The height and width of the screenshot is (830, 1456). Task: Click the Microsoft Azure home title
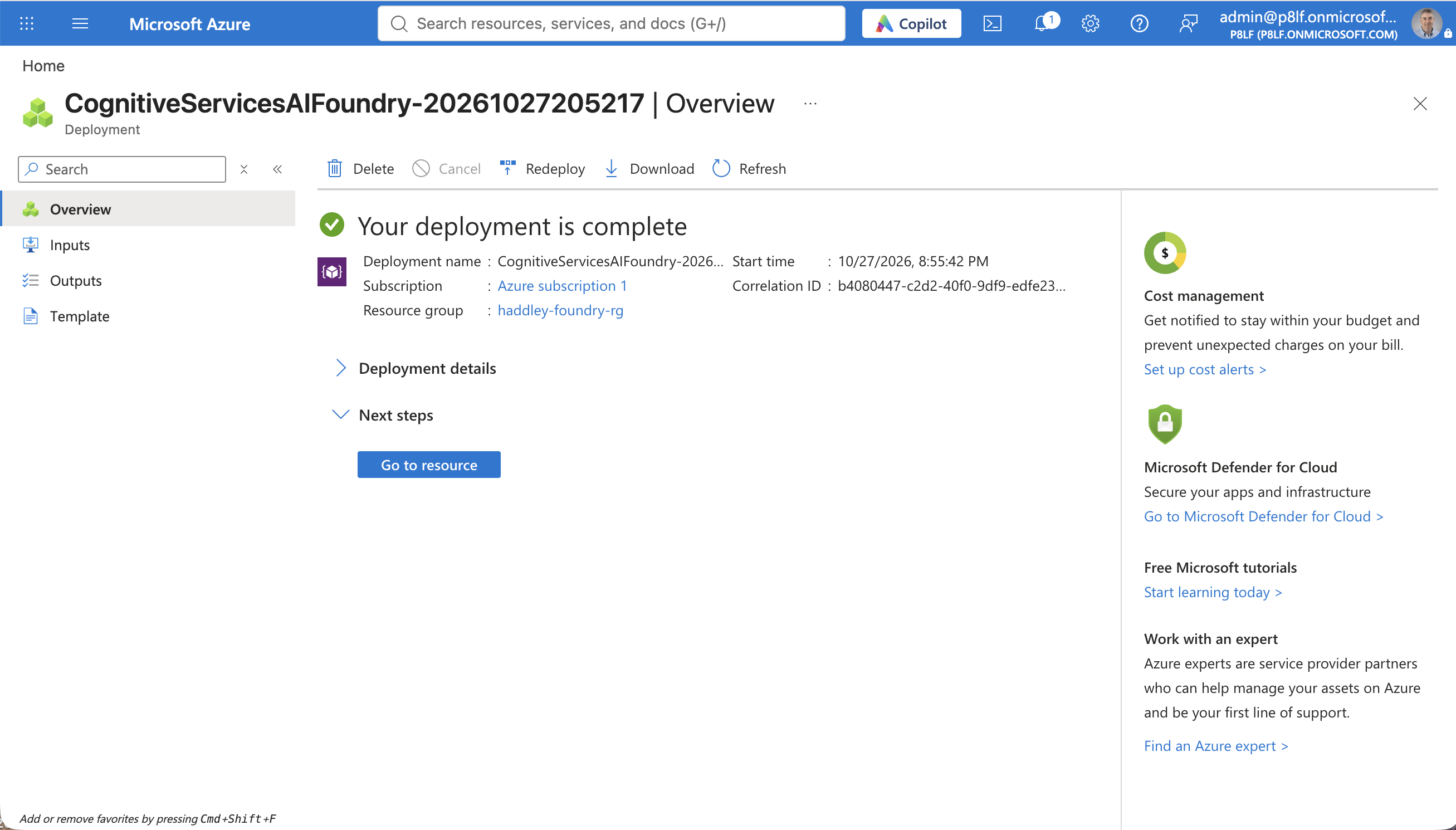pos(189,24)
